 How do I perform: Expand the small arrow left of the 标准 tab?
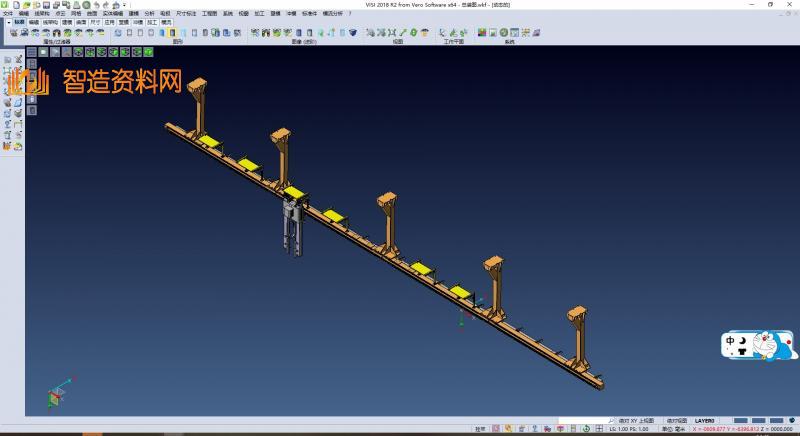pyautogui.click(x=8, y=21)
